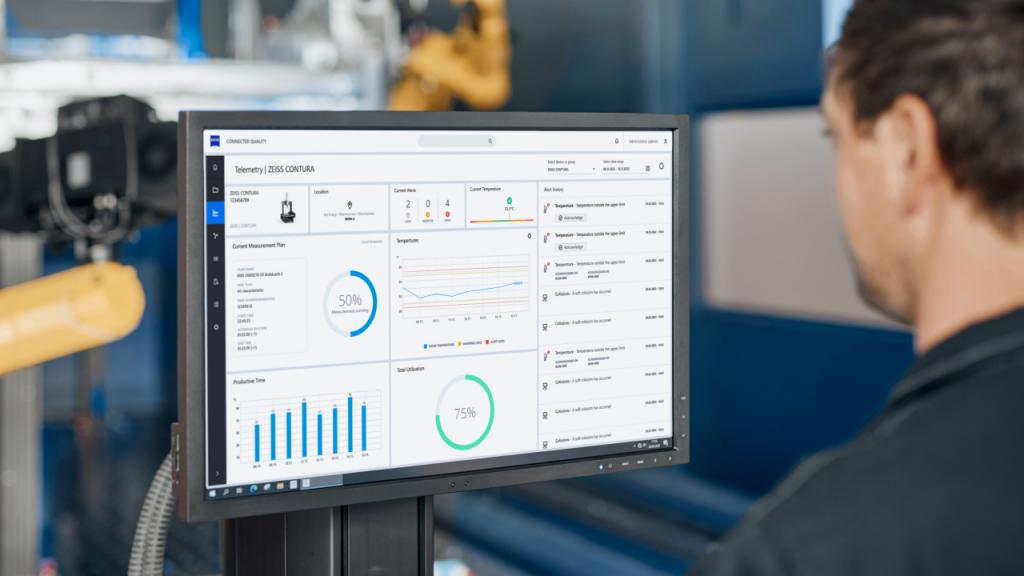The height and width of the screenshot is (576, 1024).
Task: Toggle the AMBIENT TEMPERATURE legend entry below the chart
Action: pyautogui.click(x=469, y=342)
